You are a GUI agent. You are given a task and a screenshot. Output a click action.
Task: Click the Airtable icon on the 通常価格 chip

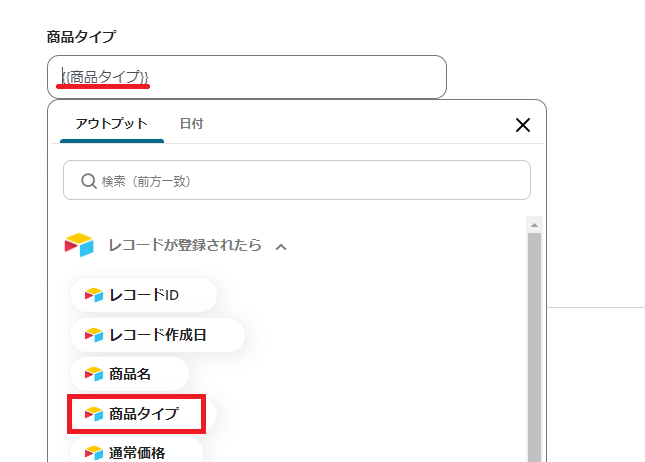94,452
